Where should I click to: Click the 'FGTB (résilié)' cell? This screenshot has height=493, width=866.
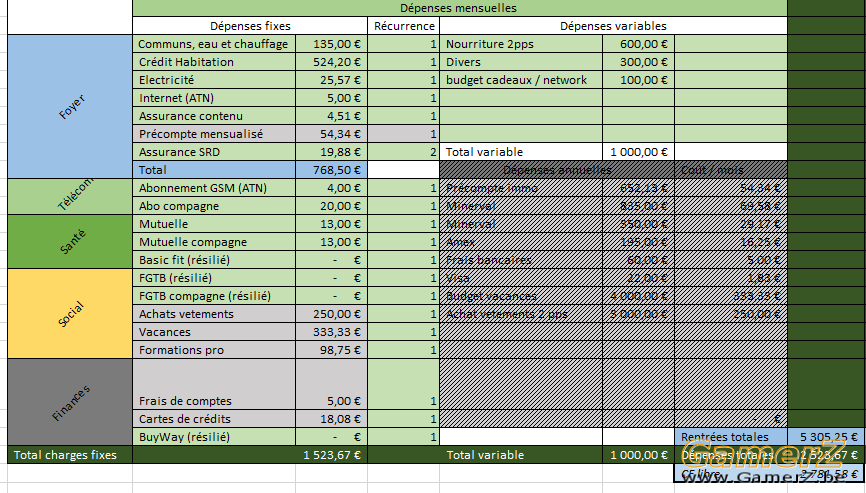click(x=214, y=278)
